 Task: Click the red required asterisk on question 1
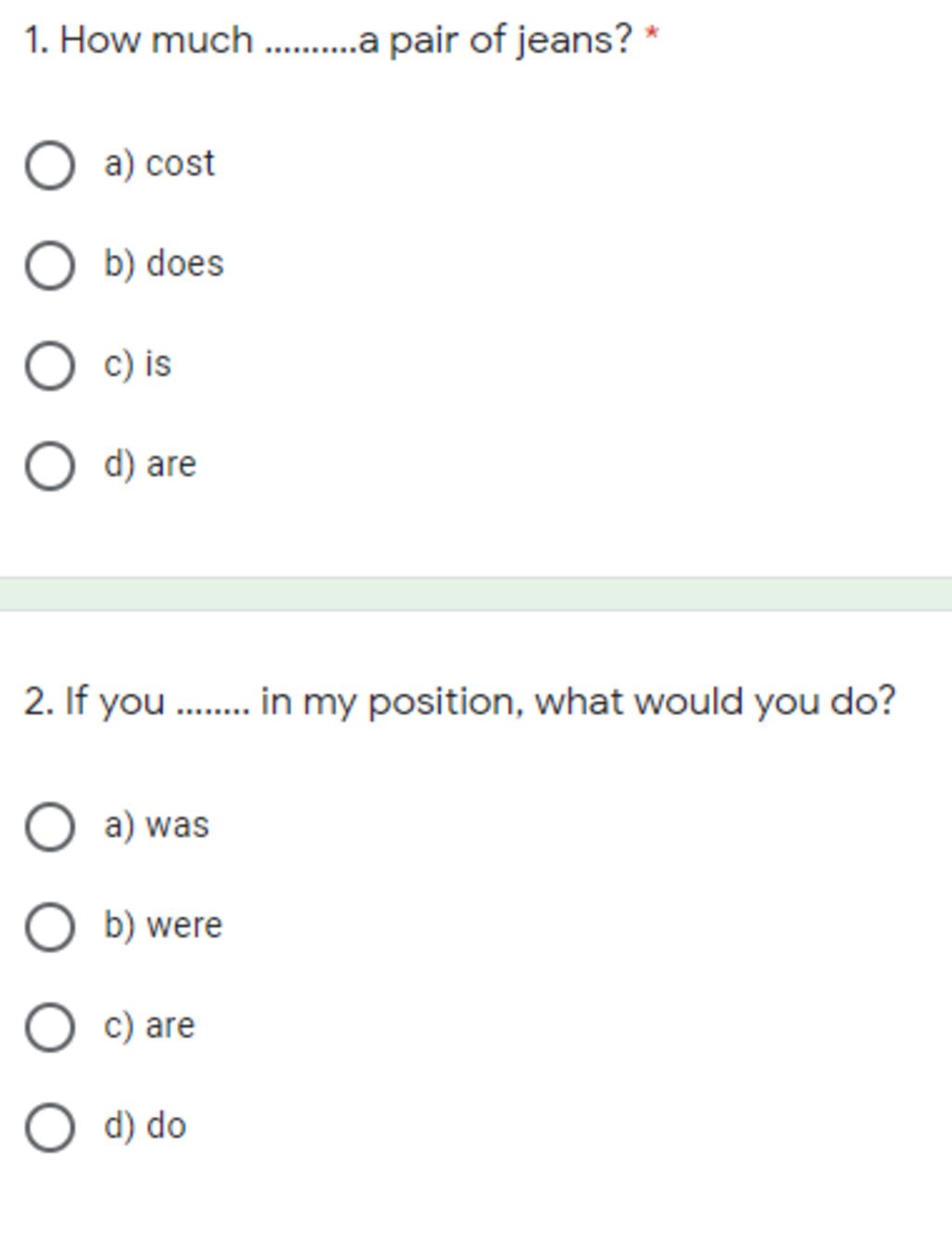tap(652, 36)
